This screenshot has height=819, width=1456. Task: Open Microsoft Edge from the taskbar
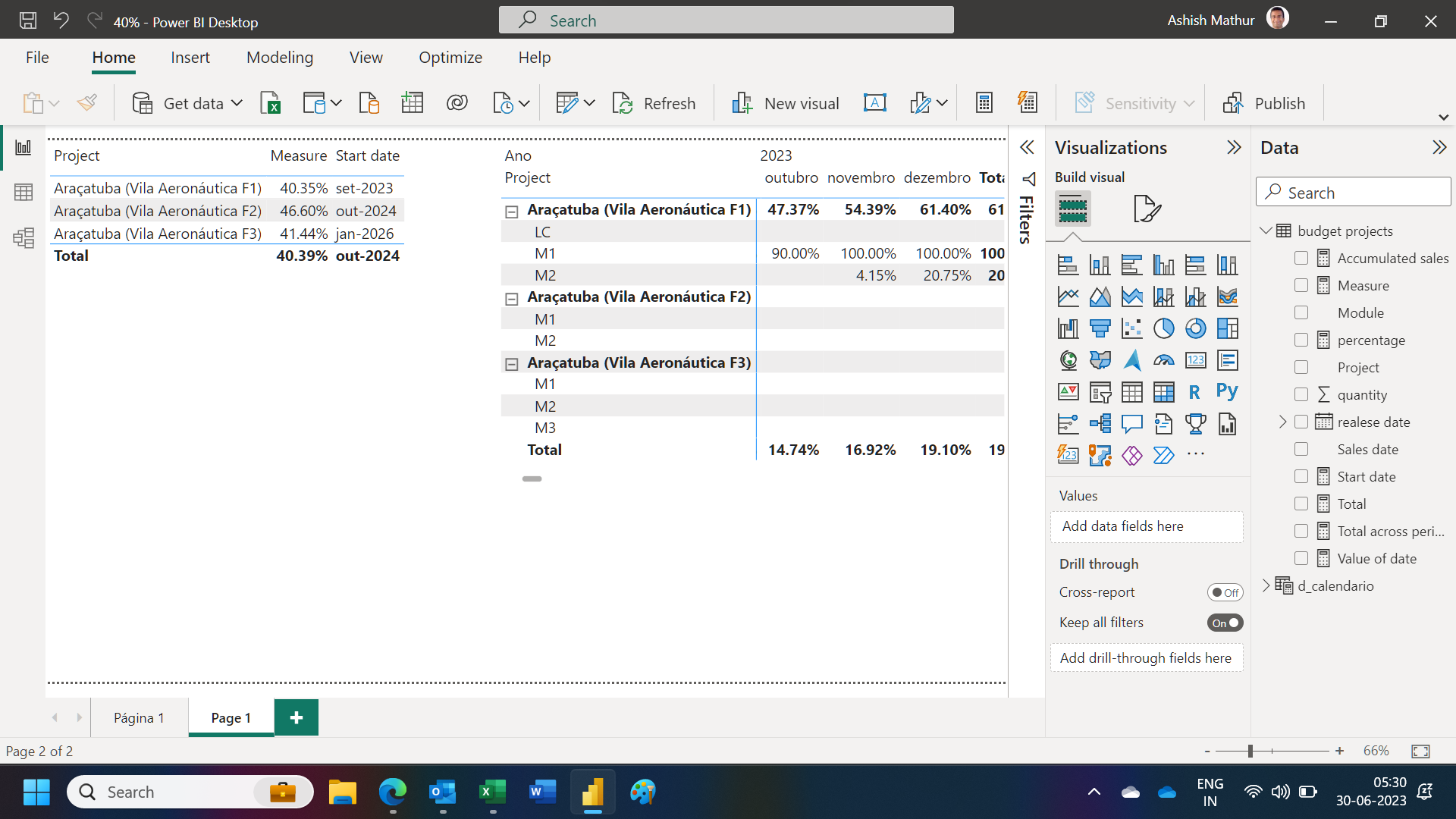click(393, 792)
